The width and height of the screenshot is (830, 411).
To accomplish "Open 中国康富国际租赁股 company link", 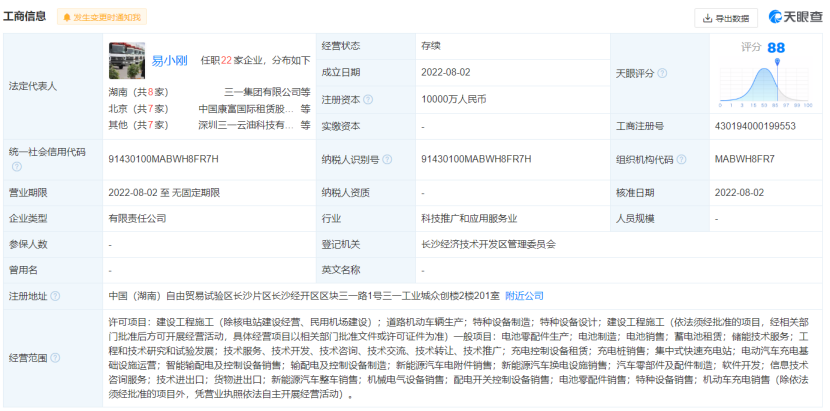I will click(x=246, y=109).
